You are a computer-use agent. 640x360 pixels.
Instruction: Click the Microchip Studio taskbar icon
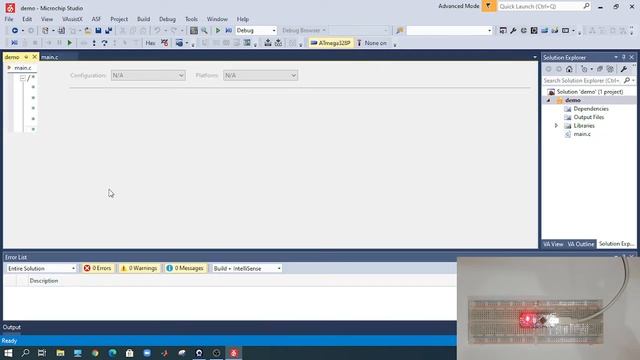[234, 353]
